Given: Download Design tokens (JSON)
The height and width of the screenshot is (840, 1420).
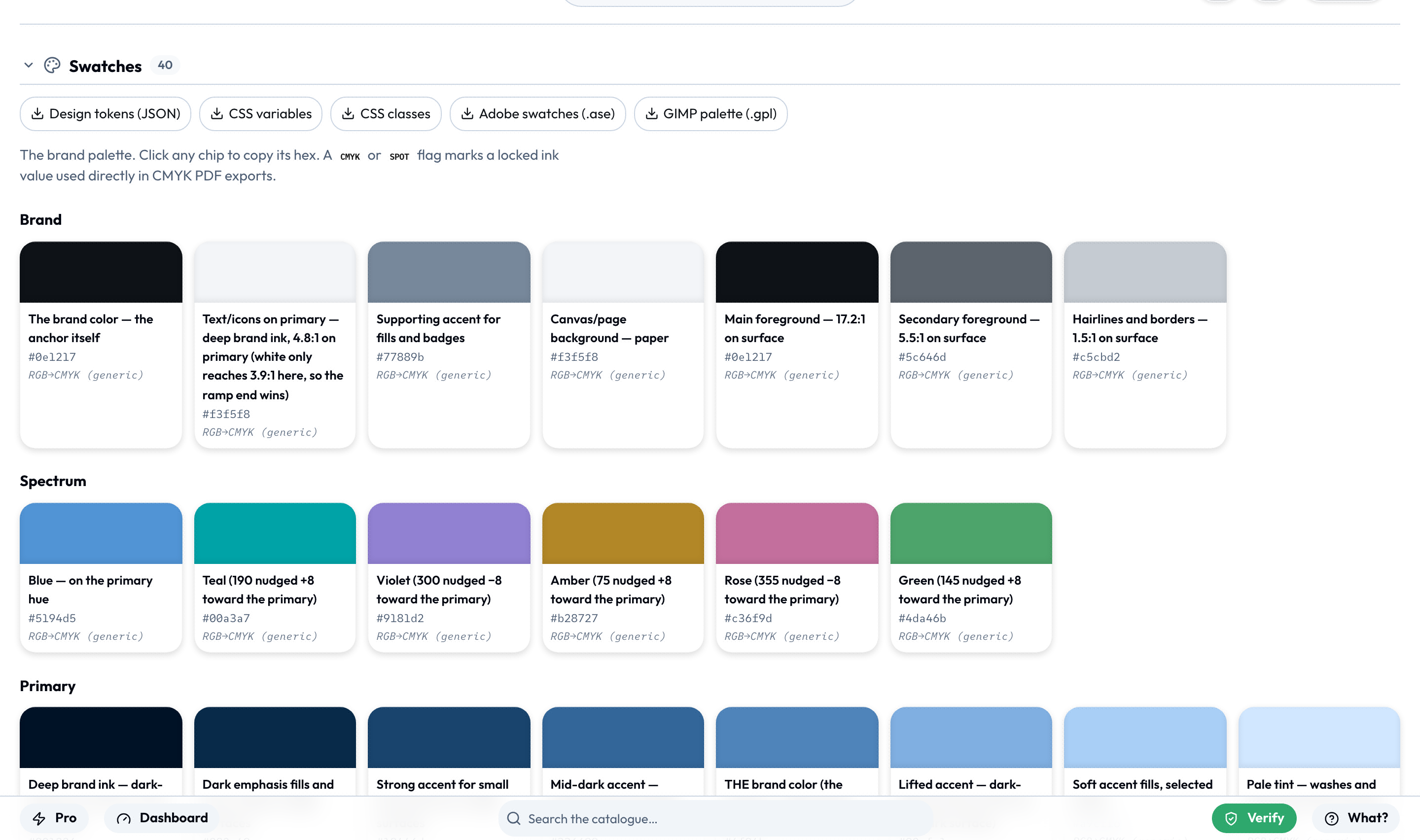Looking at the screenshot, I should (106, 114).
